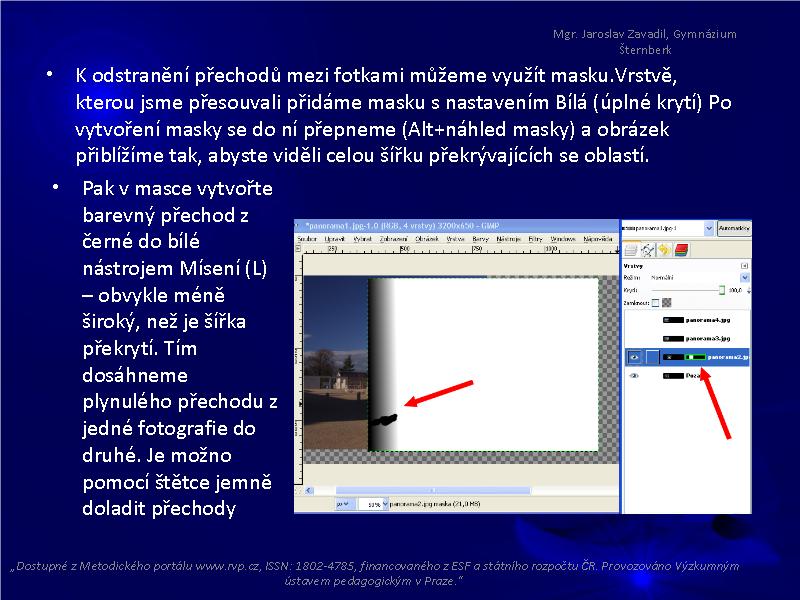Image resolution: width=800 pixels, height=600 pixels.
Task: Adjust the Krytí opacity slider handle
Action: point(721,290)
